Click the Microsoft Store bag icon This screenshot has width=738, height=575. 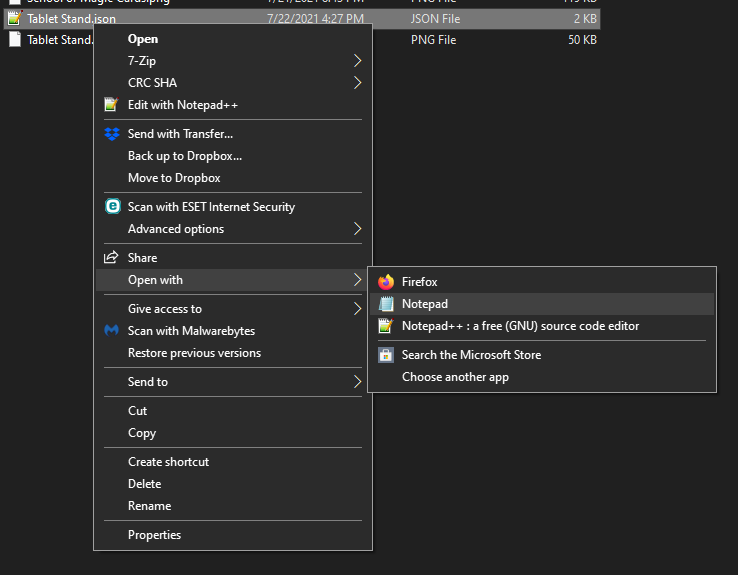[385, 355]
